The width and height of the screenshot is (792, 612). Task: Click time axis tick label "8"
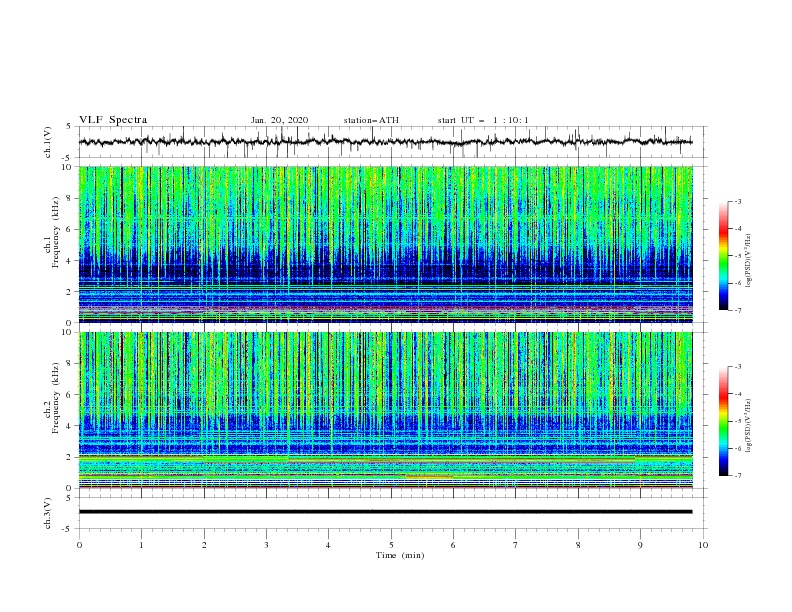tap(578, 545)
